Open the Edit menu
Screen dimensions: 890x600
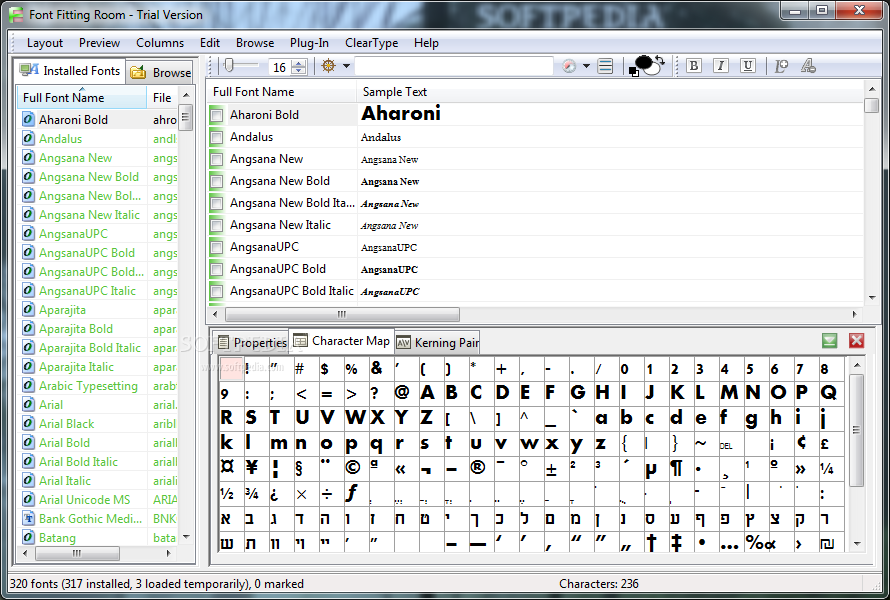click(x=210, y=43)
